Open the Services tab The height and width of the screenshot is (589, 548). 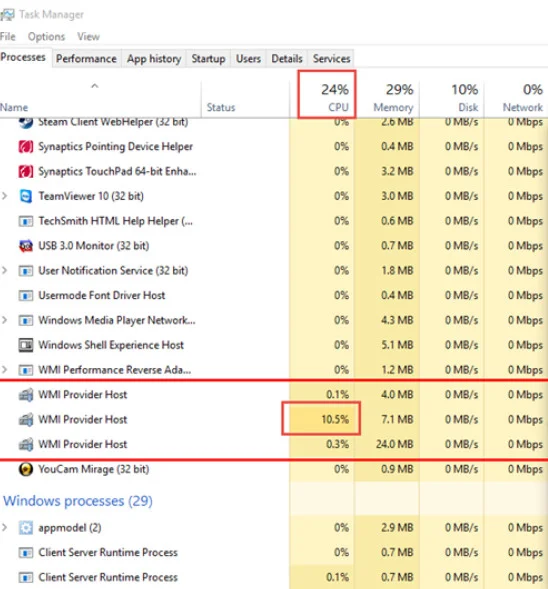pos(331,59)
